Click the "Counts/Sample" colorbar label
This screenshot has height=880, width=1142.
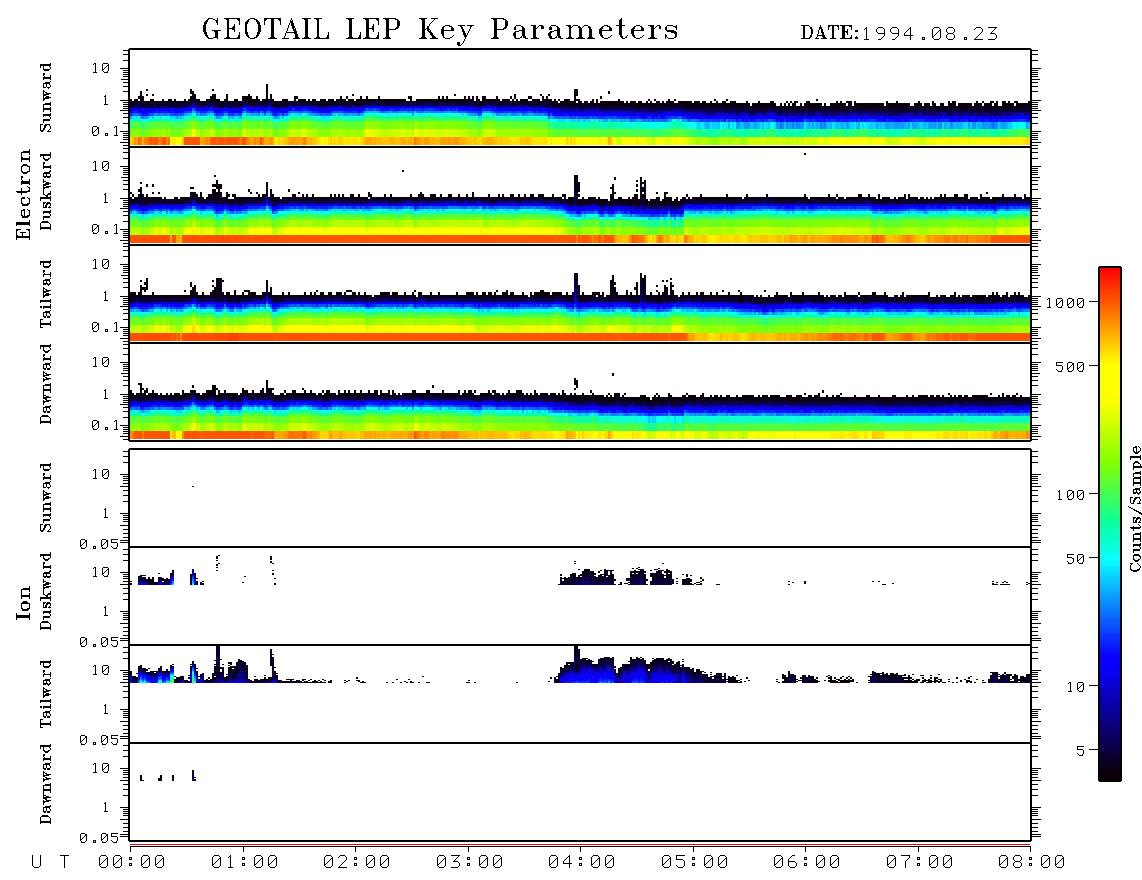(x=1134, y=508)
